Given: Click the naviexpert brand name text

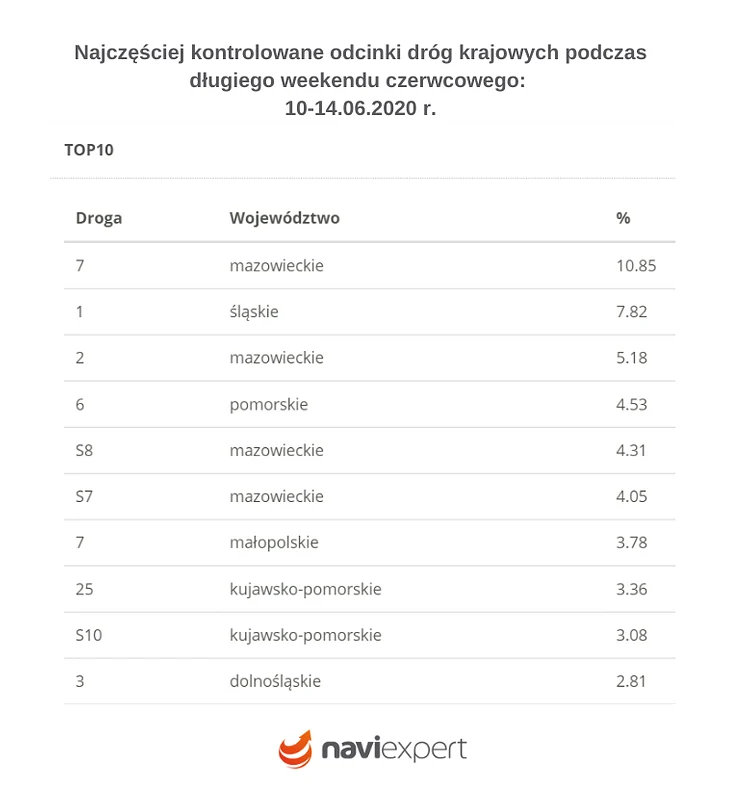Looking at the screenshot, I should point(393,748).
